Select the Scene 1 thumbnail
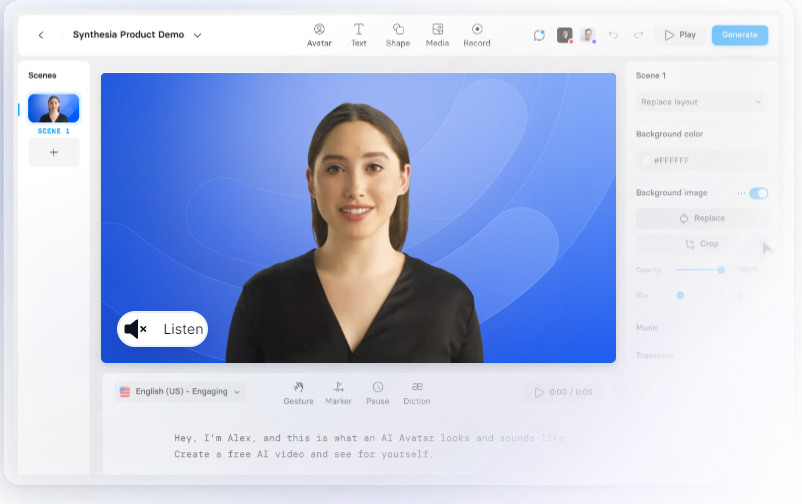 (x=53, y=108)
